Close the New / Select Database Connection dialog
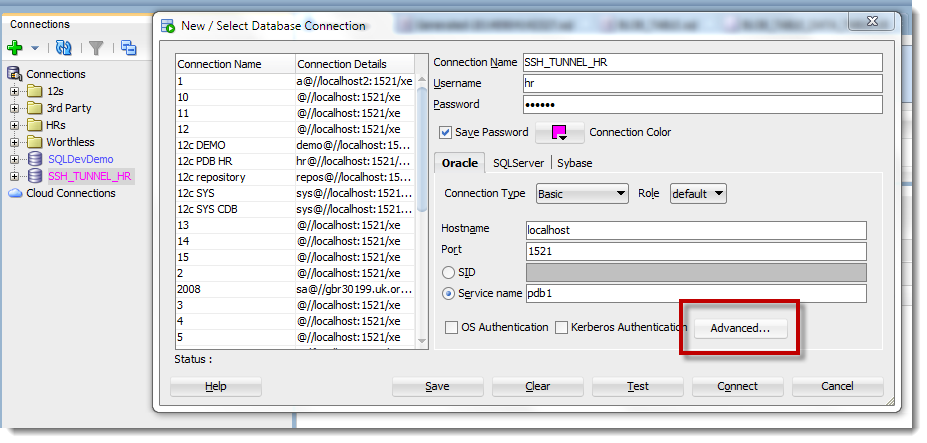This screenshot has width=927, height=443. point(871,22)
